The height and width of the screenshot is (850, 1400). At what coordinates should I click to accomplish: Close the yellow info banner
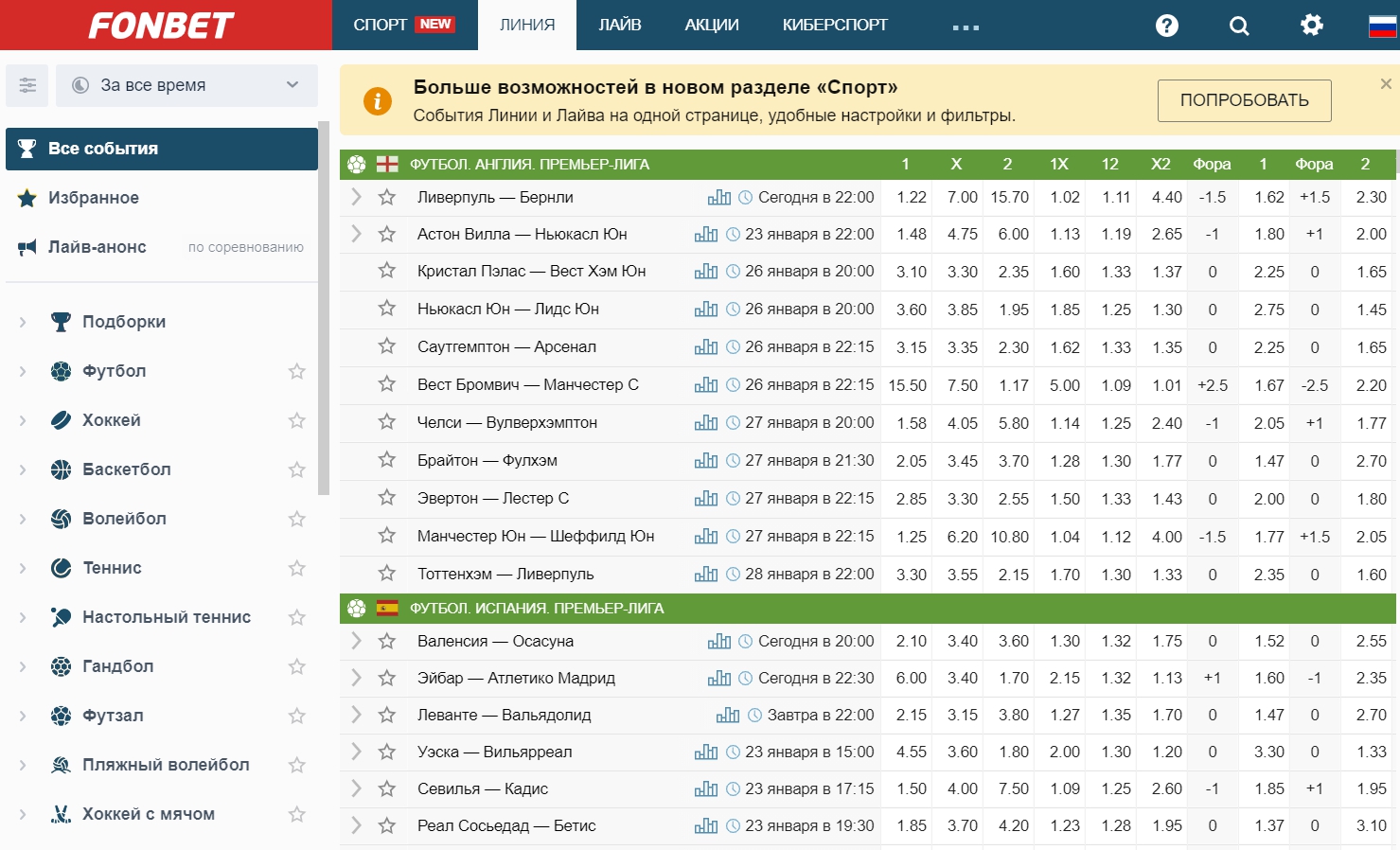1386,84
